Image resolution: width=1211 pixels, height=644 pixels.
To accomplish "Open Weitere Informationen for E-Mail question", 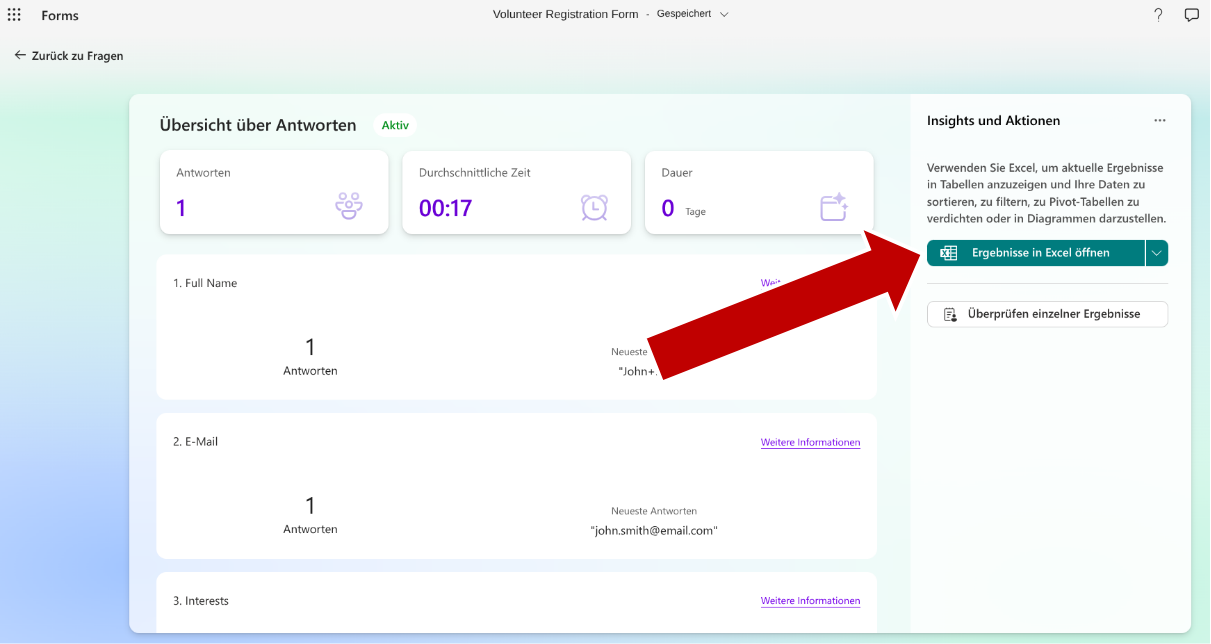I will coord(810,442).
